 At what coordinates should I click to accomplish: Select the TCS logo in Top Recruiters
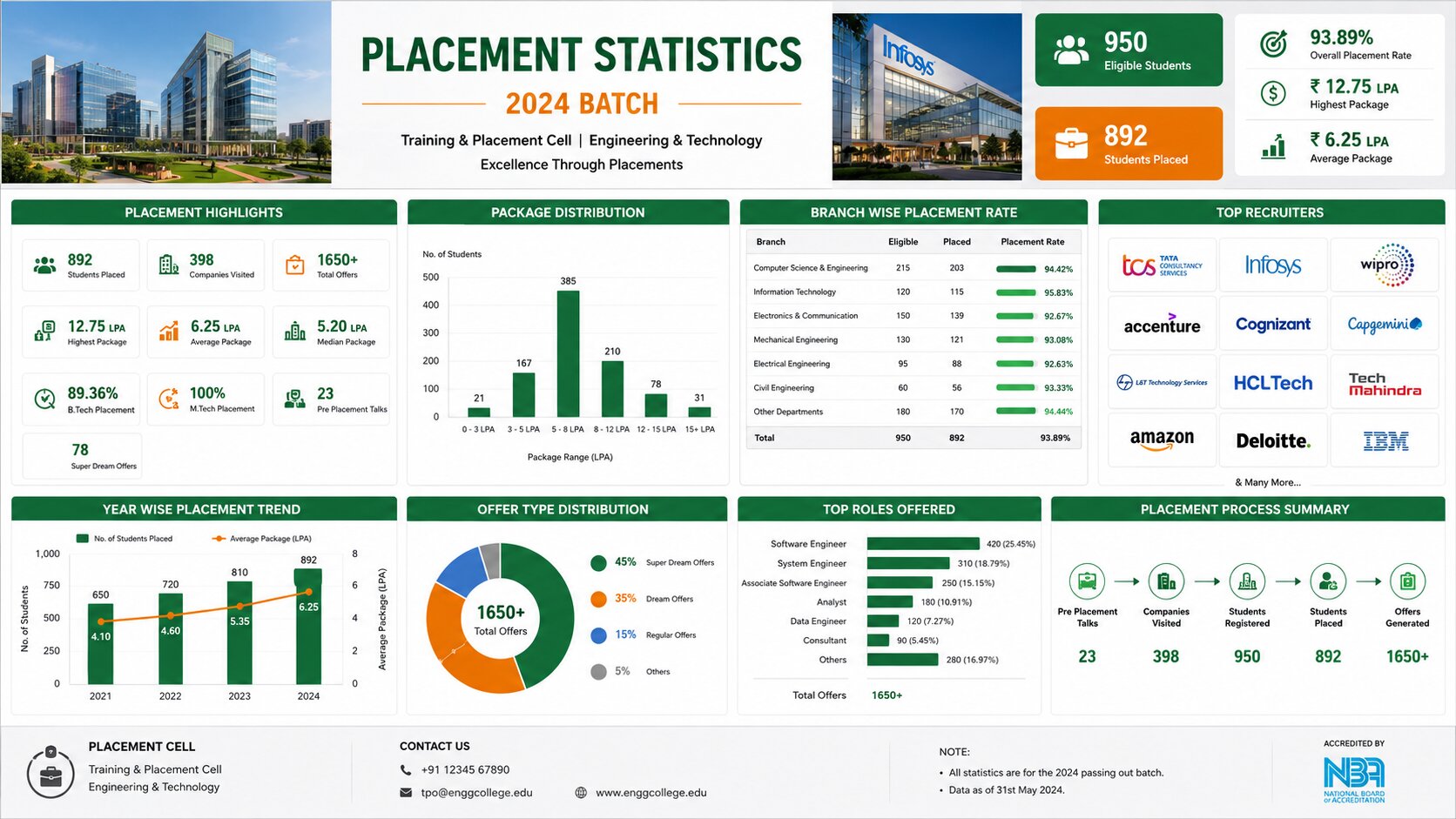pos(1162,265)
